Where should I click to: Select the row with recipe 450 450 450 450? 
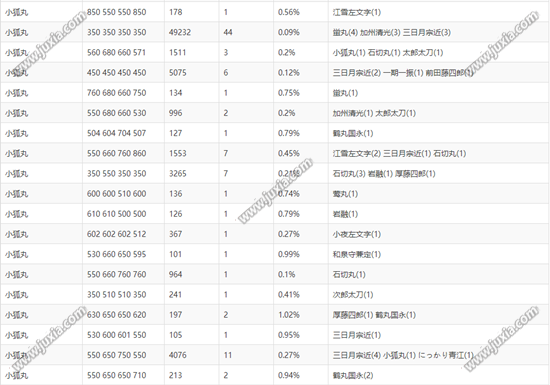click(x=275, y=73)
